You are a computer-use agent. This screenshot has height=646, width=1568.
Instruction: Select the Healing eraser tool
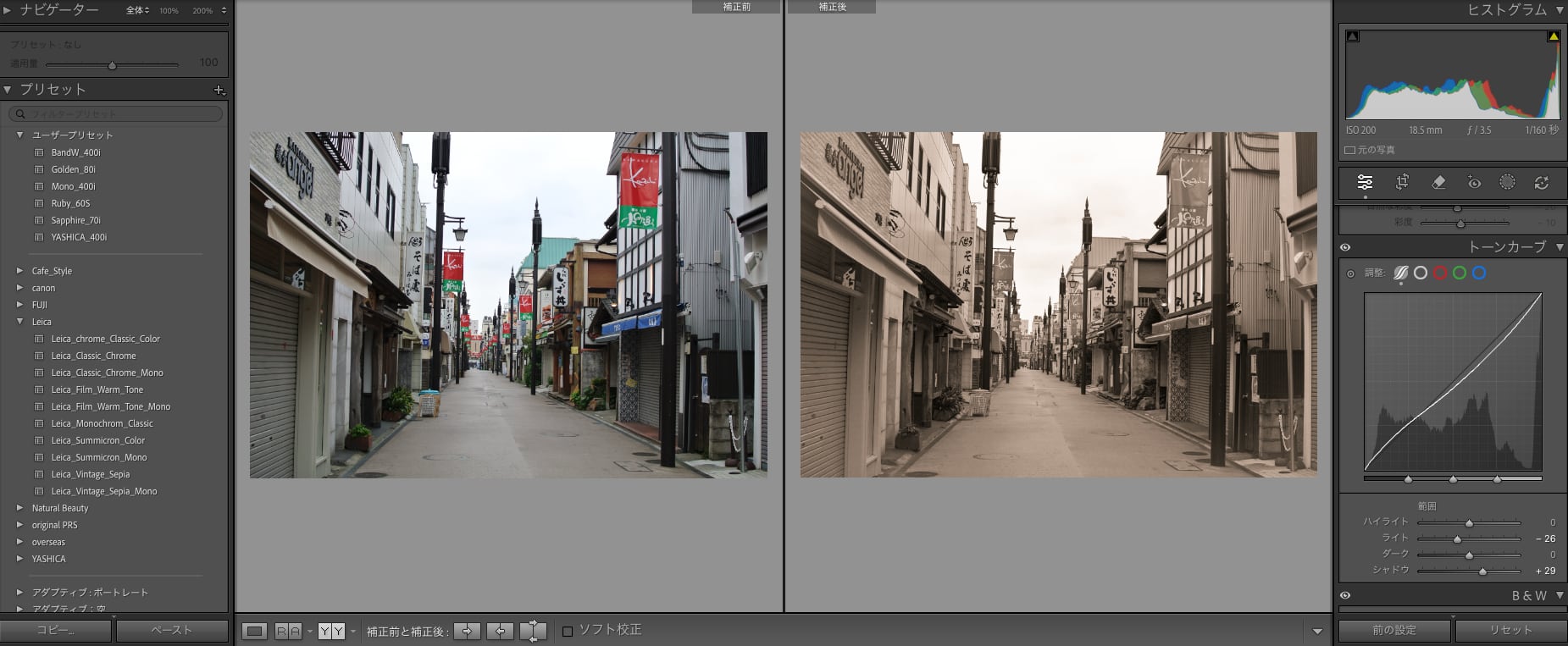(x=1438, y=182)
